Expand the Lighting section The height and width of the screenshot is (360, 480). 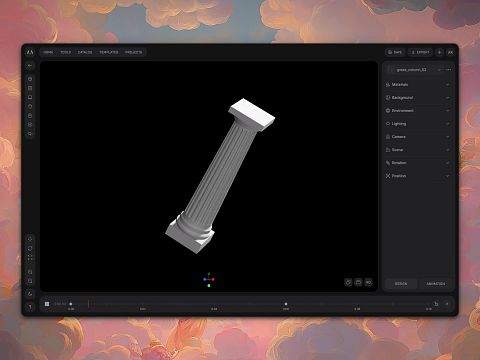point(418,124)
